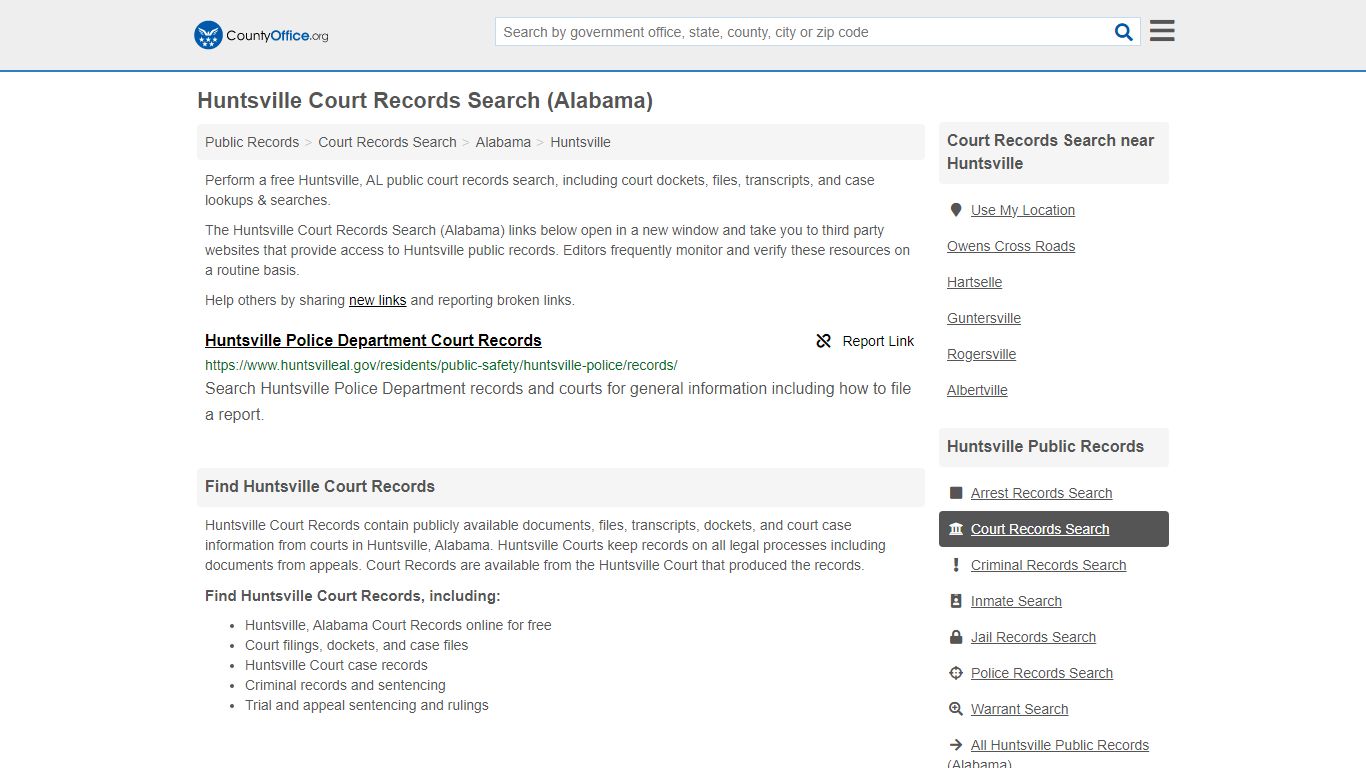Click the magnifier search icon
Viewport: 1366px width, 768px height.
click(x=1124, y=32)
